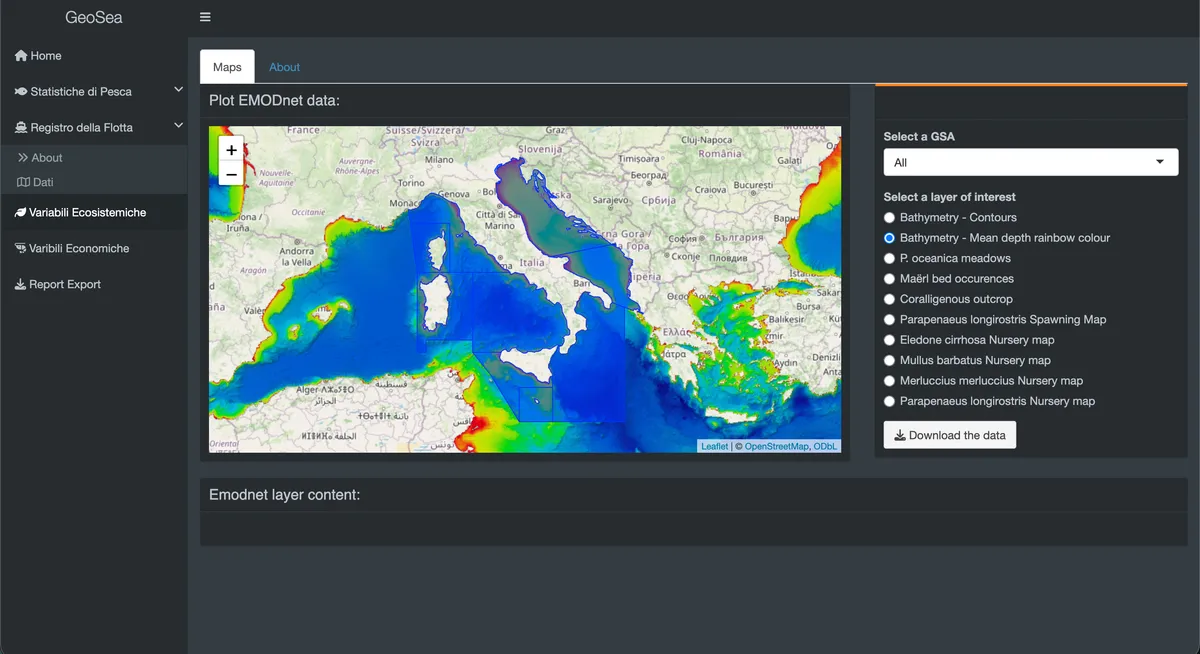Select Merluccius merluccius Nursery map

889,381
